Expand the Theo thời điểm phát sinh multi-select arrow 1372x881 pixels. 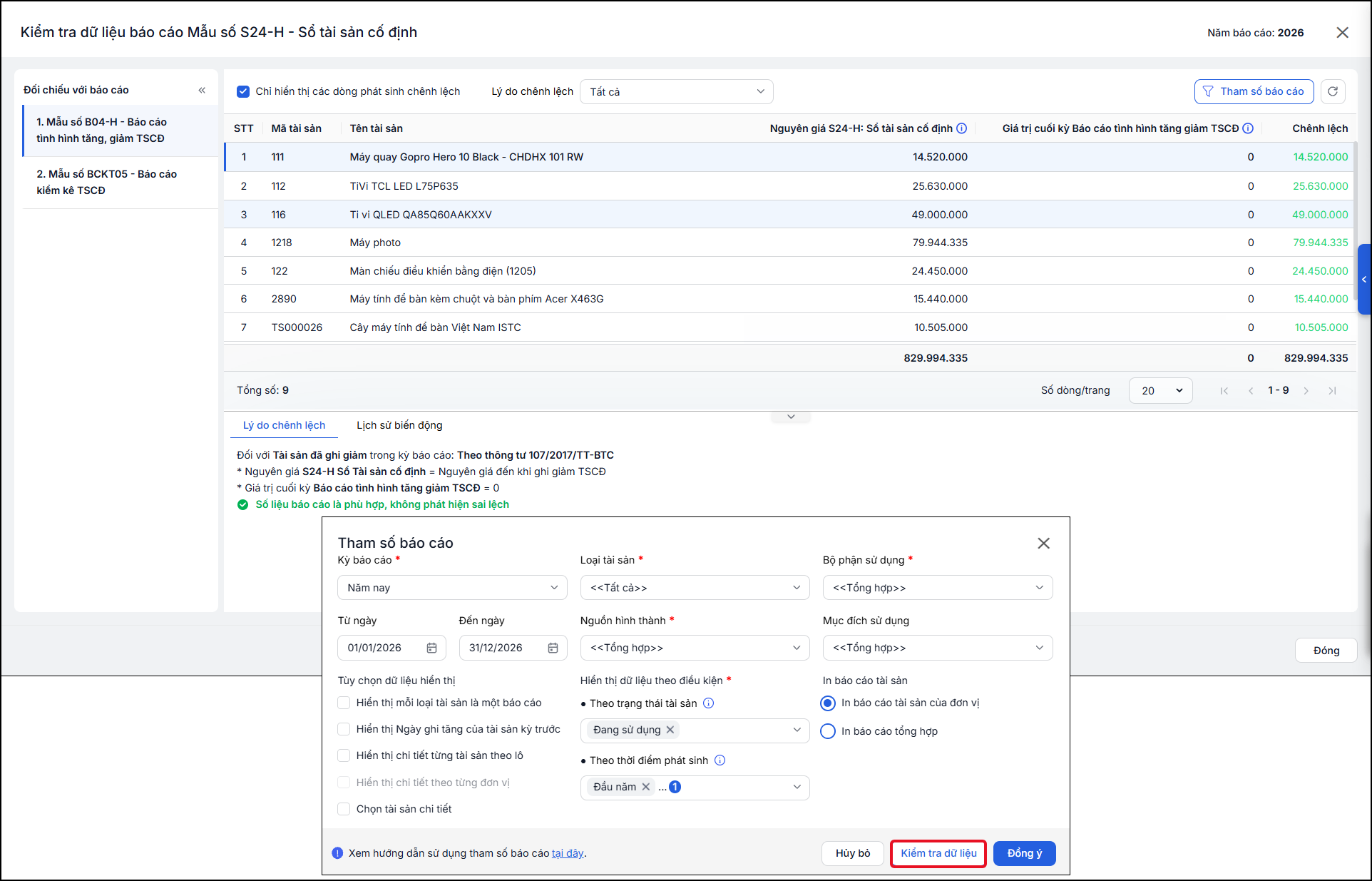[x=797, y=787]
